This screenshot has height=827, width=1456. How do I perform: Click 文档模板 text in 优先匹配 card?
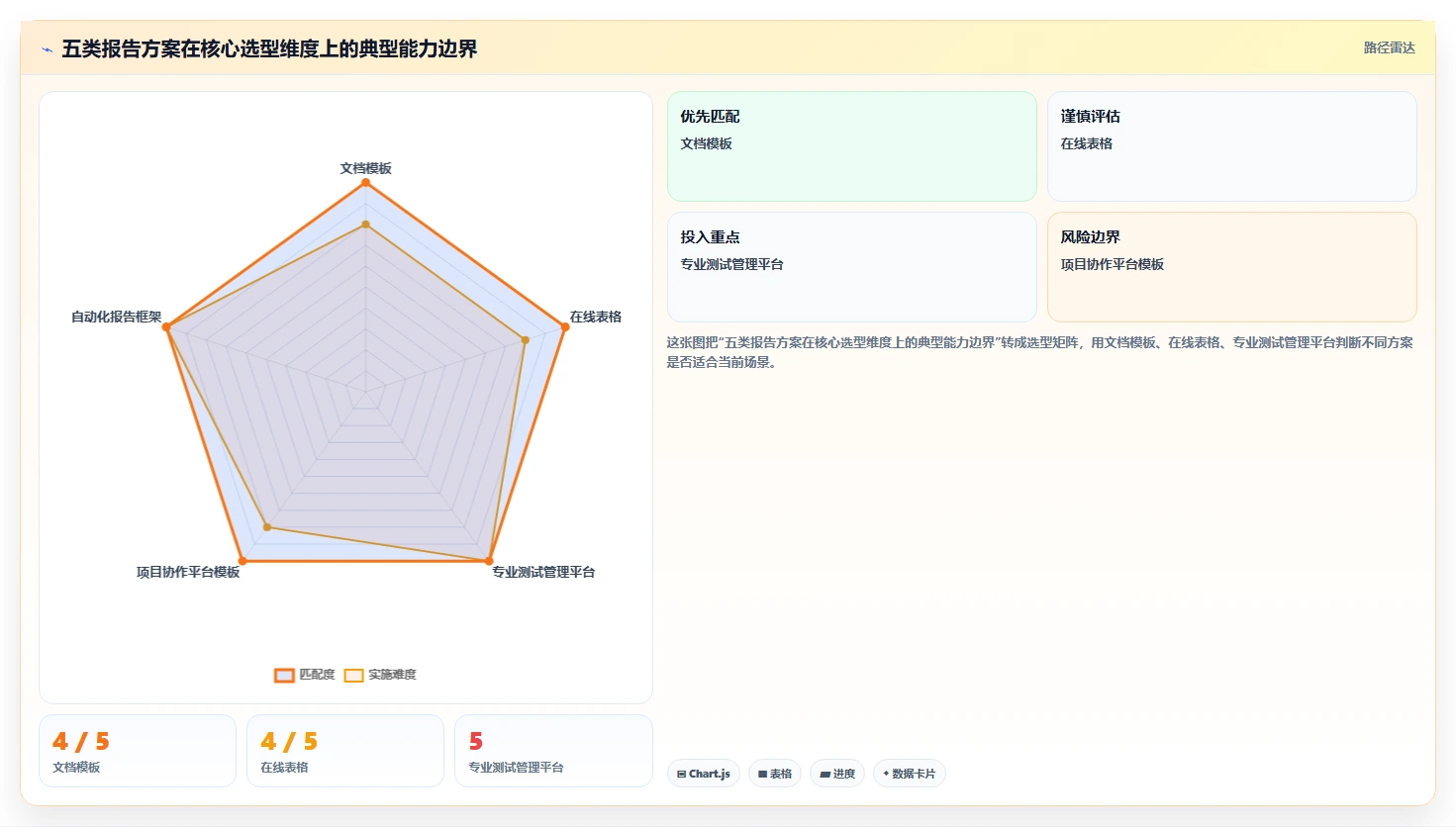707,143
